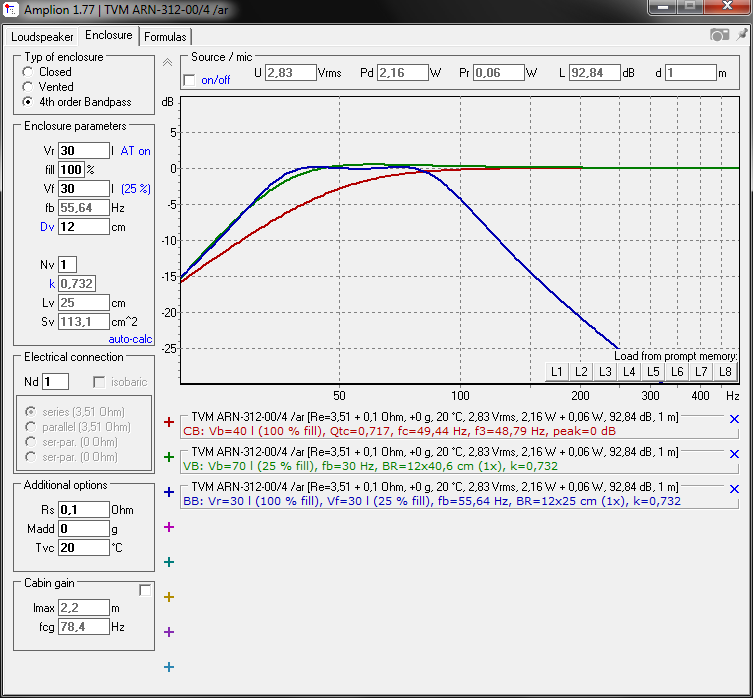The height and width of the screenshot is (698, 753).
Task: Click the red plus curve slot
Action: pos(169,422)
